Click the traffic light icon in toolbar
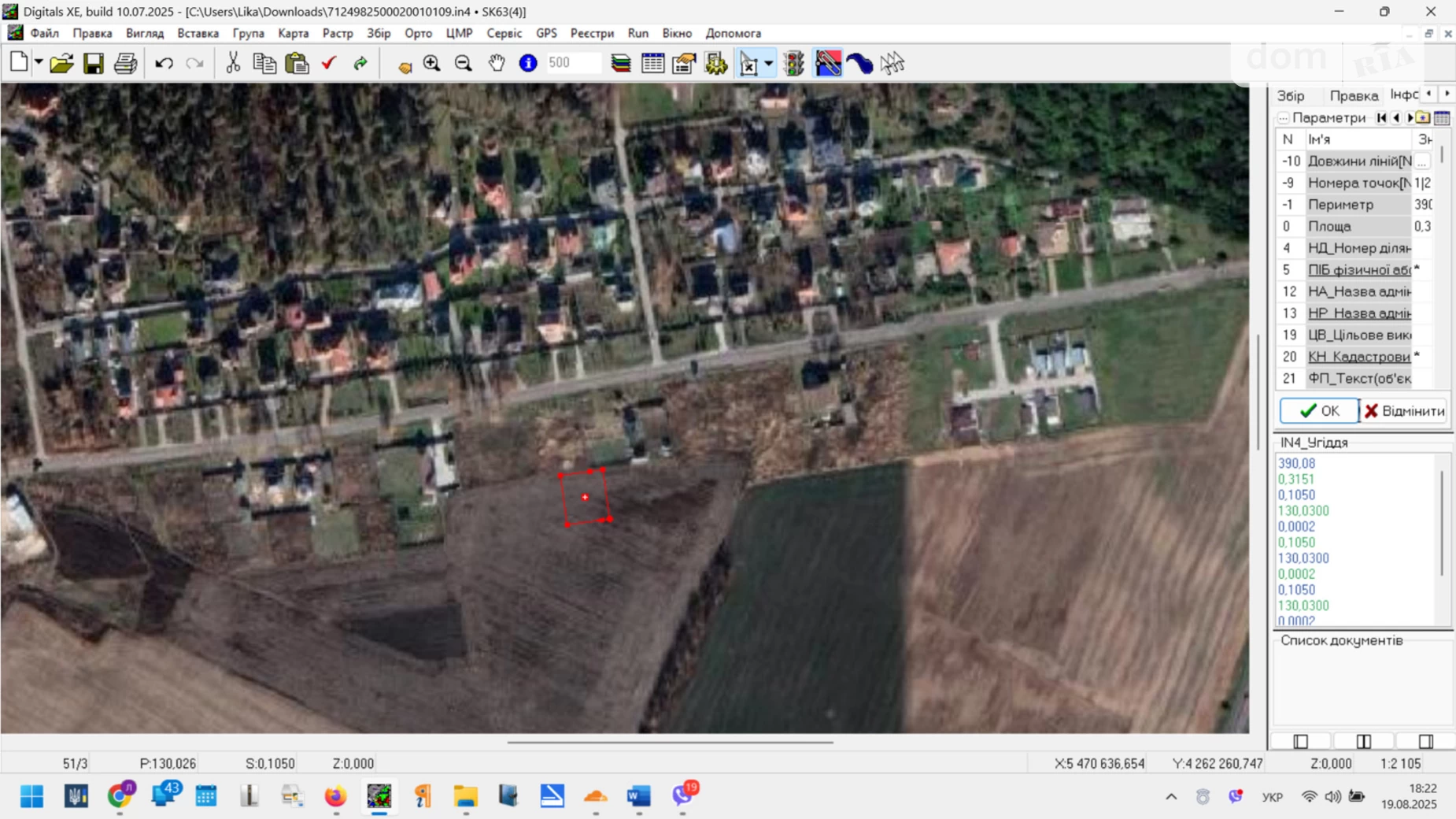Image resolution: width=1456 pixels, height=819 pixels. point(794,63)
